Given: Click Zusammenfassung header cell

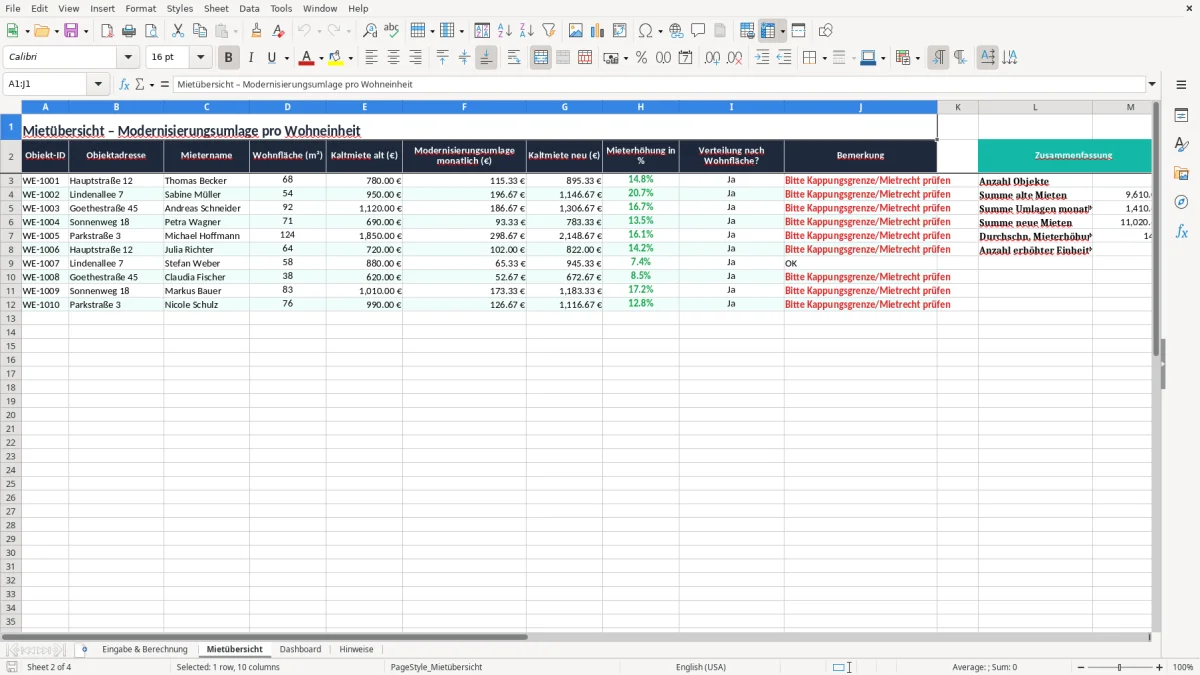Looking at the screenshot, I should click(x=1065, y=156).
